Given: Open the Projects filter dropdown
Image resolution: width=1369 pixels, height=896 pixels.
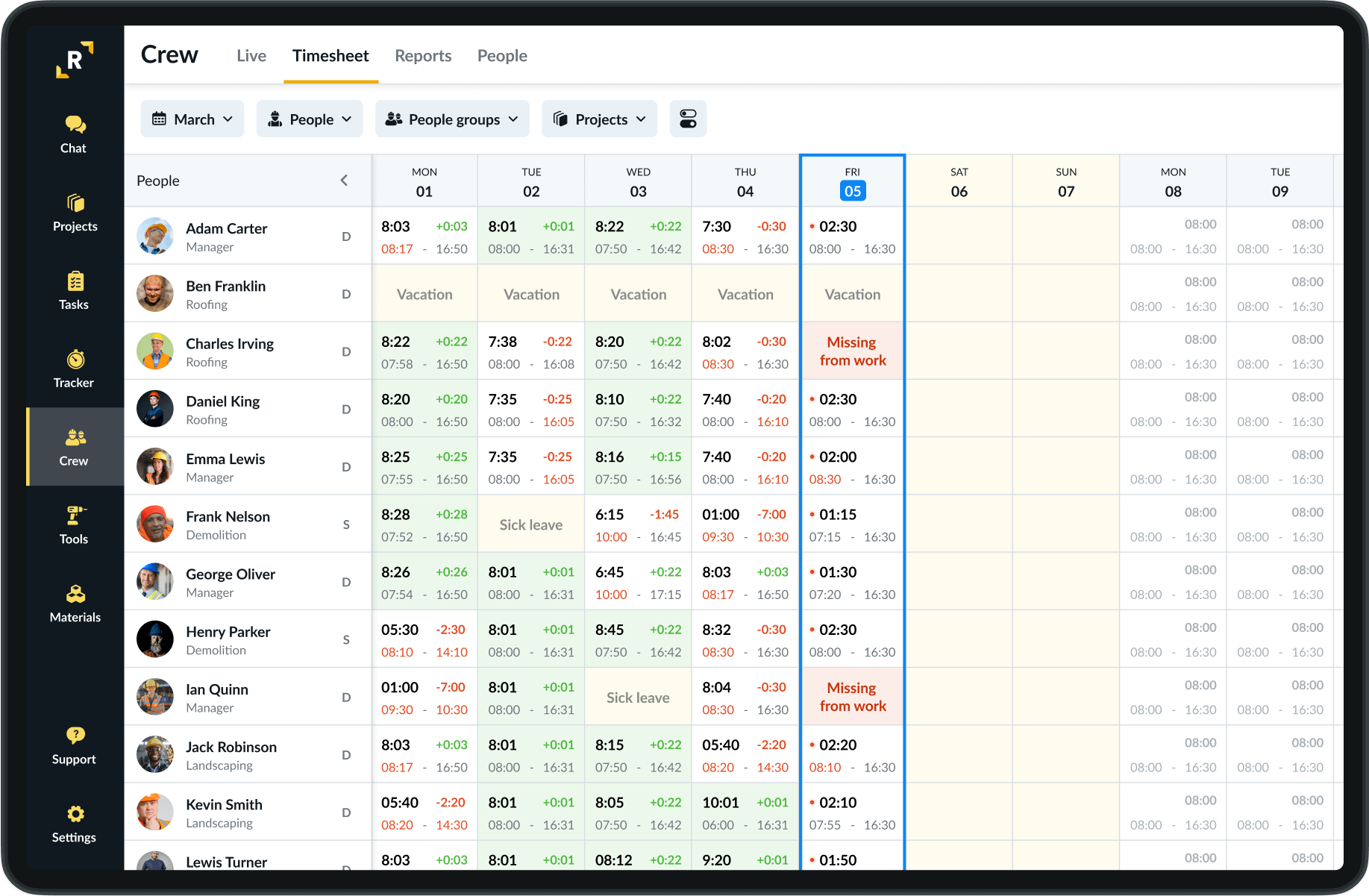Looking at the screenshot, I should [598, 119].
